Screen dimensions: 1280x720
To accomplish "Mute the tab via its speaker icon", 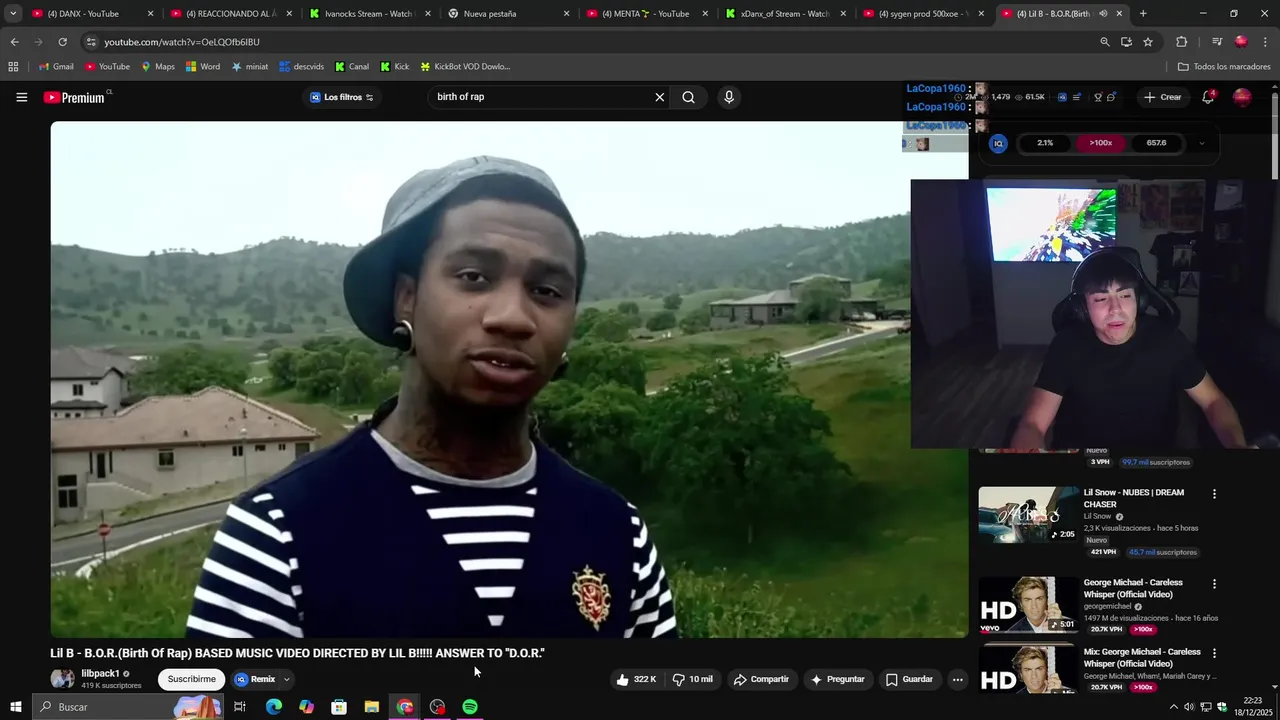I will (1103, 14).
